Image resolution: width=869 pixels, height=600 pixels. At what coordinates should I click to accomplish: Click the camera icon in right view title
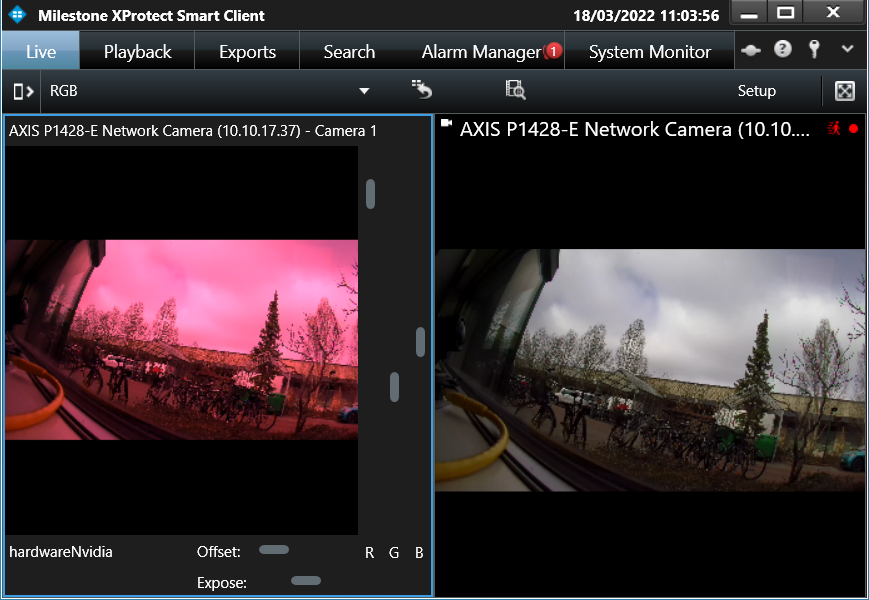pos(447,123)
